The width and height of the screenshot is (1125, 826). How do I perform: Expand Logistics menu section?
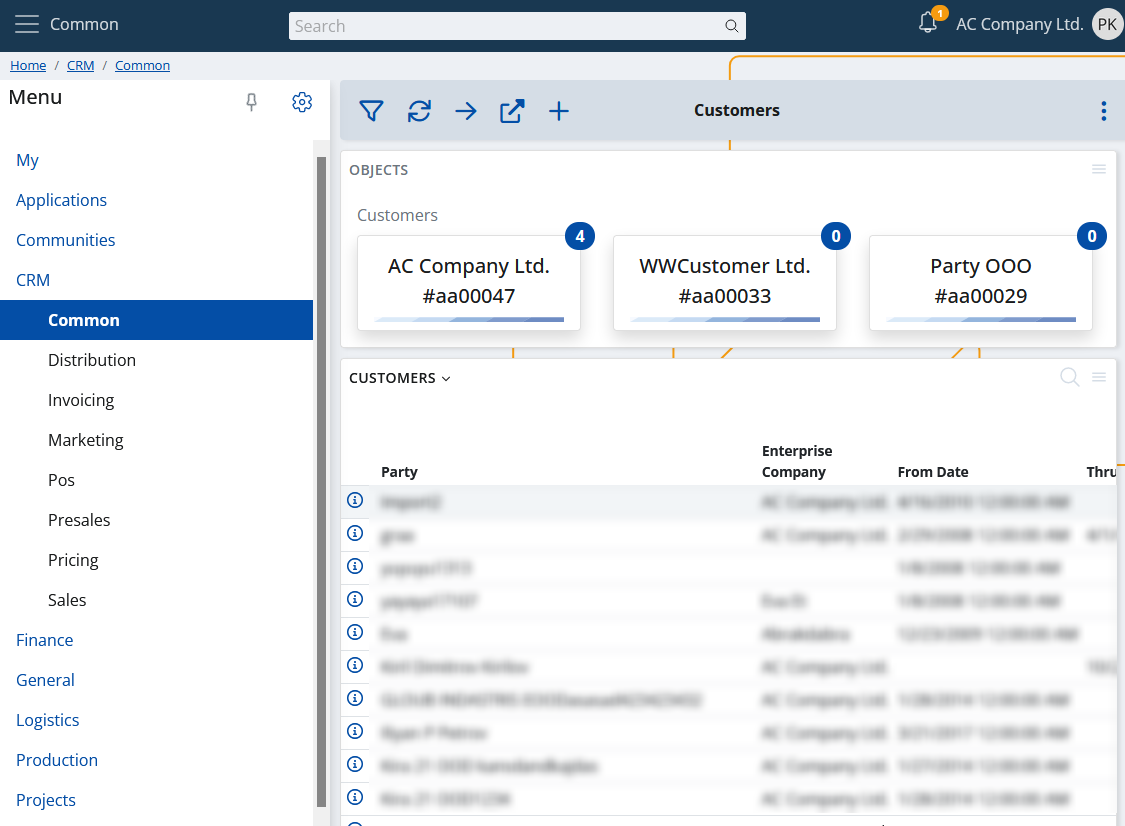tap(47, 721)
